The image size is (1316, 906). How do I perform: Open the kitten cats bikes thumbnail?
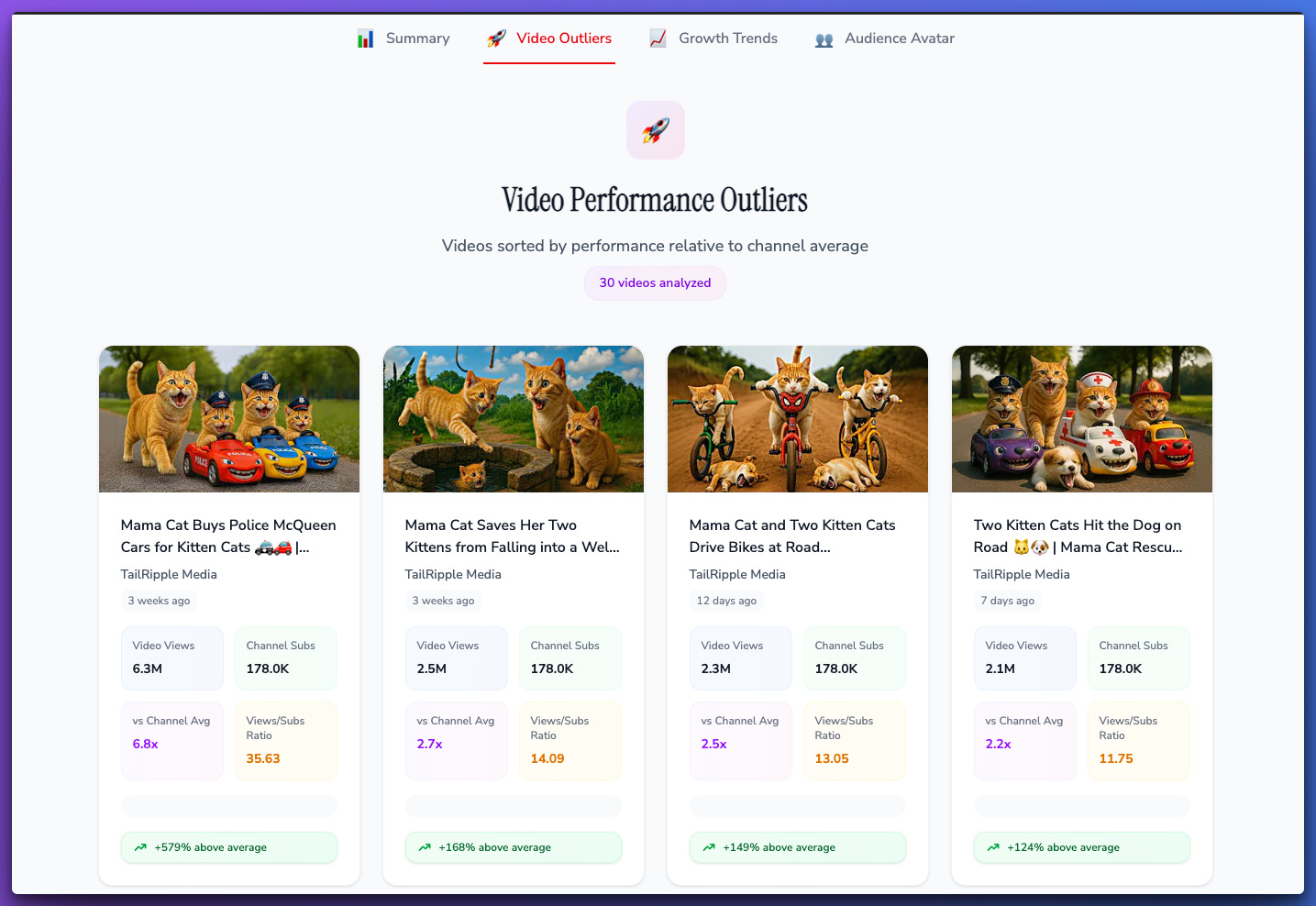(798, 419)
